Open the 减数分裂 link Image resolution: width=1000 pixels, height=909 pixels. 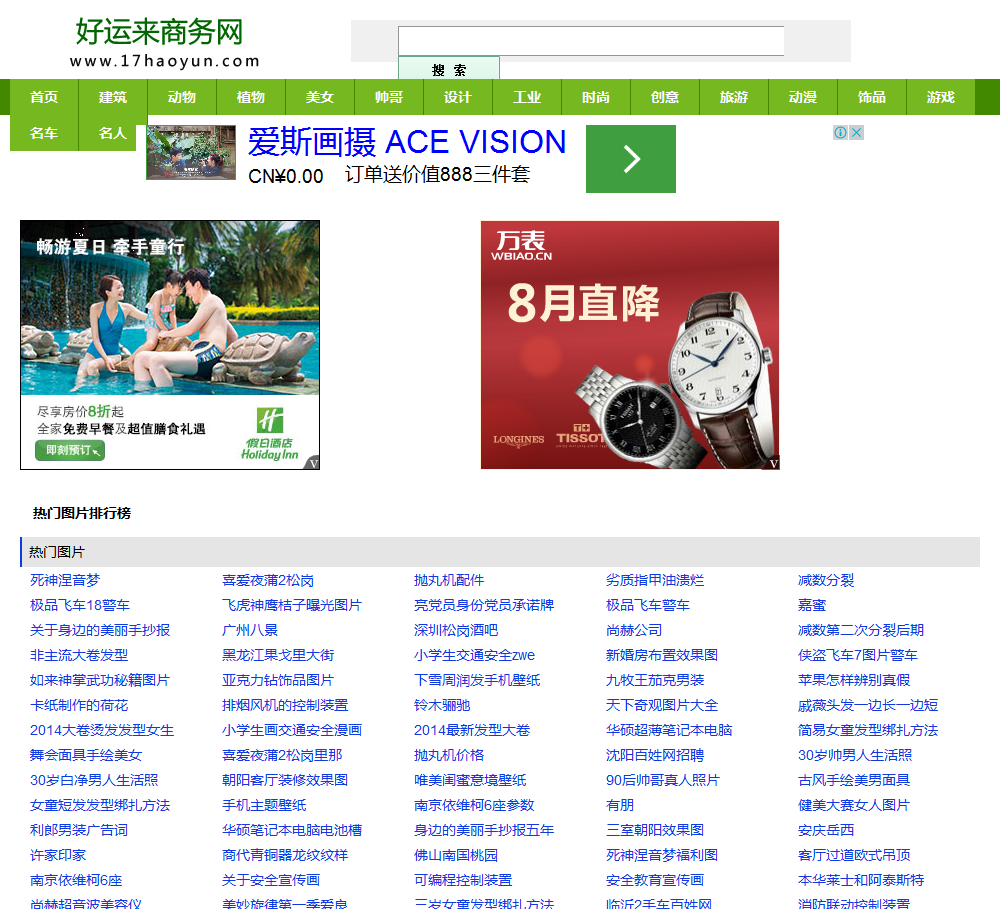[826, 580]
